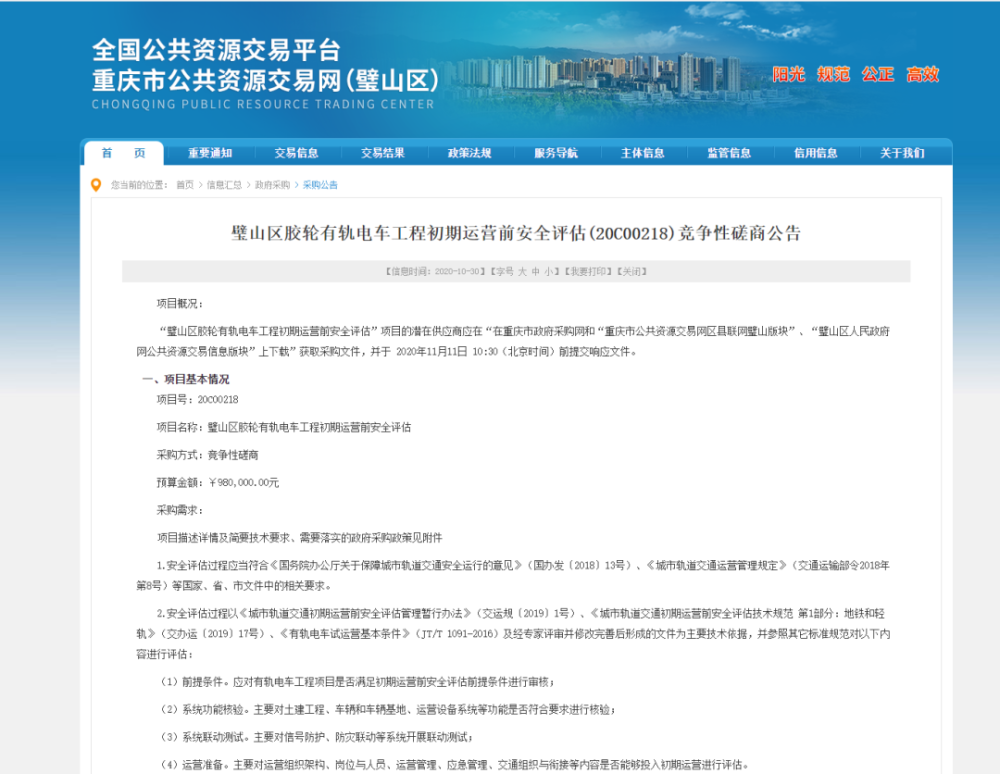Set font size to 中

[x=536, y=272]
